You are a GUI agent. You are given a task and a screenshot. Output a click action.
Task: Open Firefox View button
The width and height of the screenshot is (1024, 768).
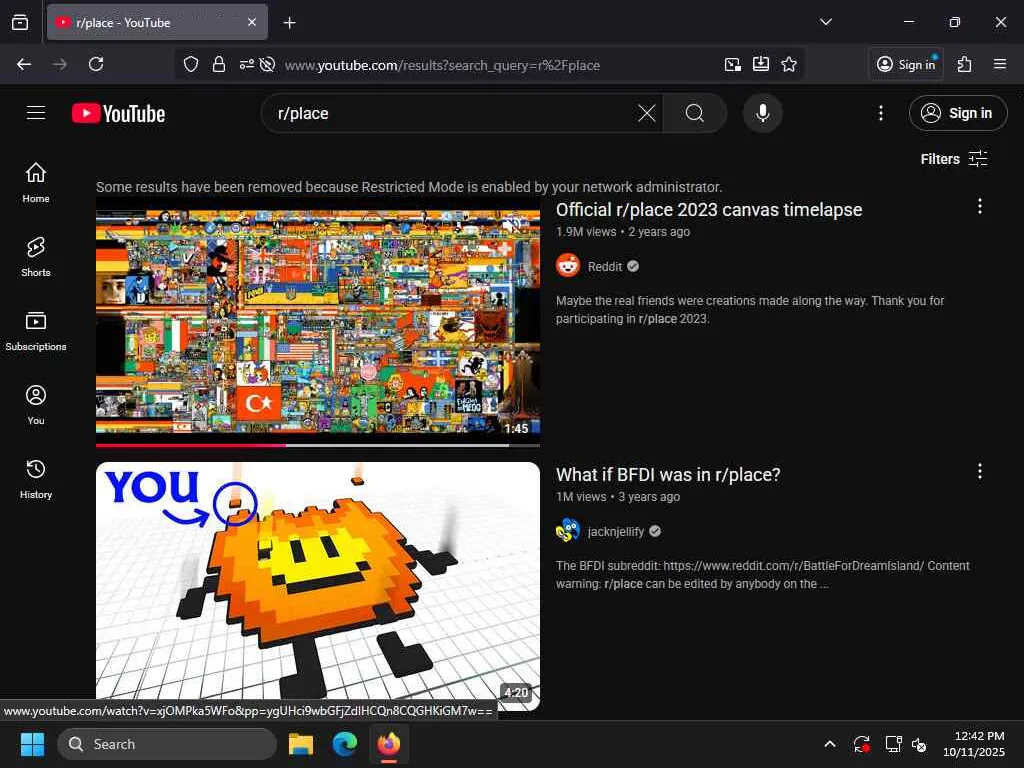[x=20, y=22]
